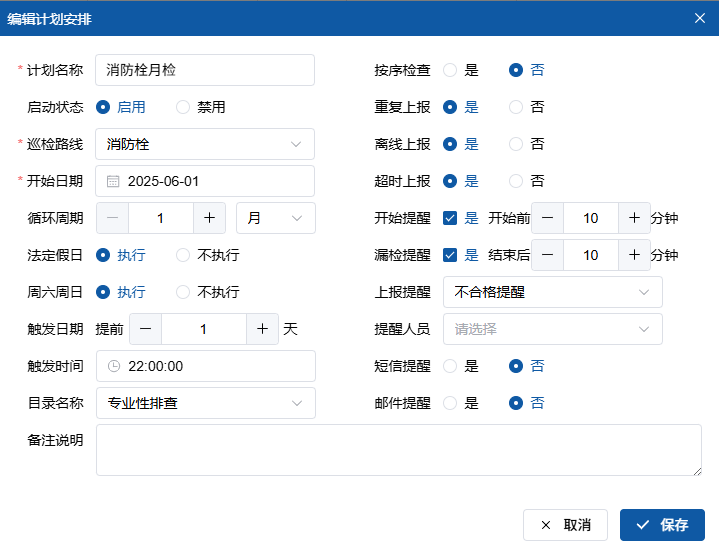
Task: Increase 触发日期 days with plus icon
Action: click(262, 329)
